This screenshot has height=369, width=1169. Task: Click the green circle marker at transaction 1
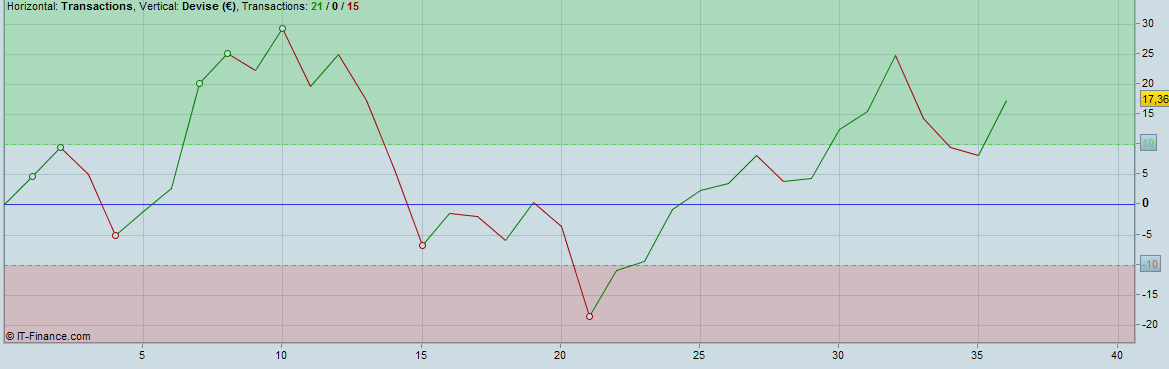tap(32, 177)
